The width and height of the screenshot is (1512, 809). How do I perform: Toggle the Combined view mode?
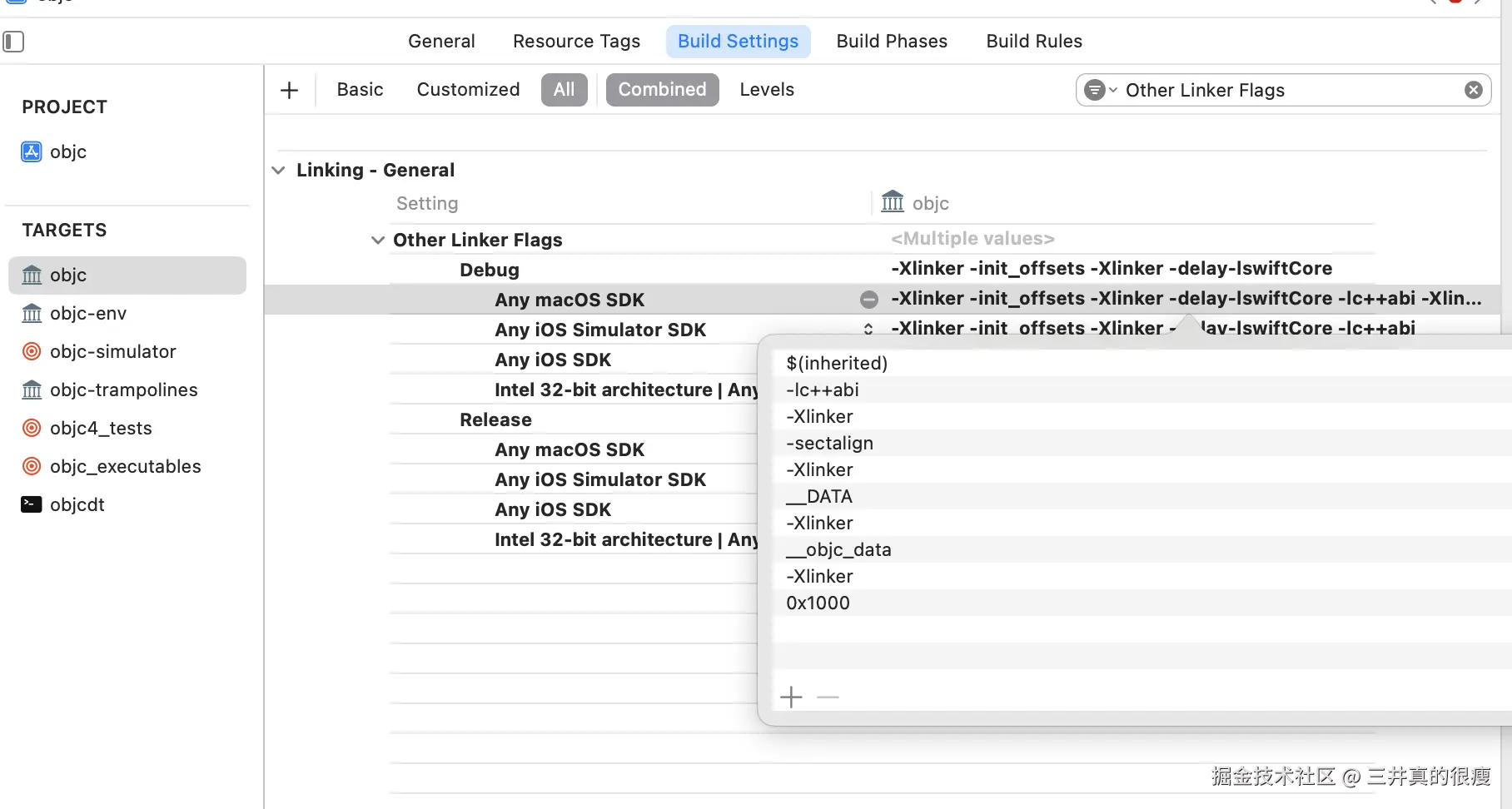[x=662, y=90]
